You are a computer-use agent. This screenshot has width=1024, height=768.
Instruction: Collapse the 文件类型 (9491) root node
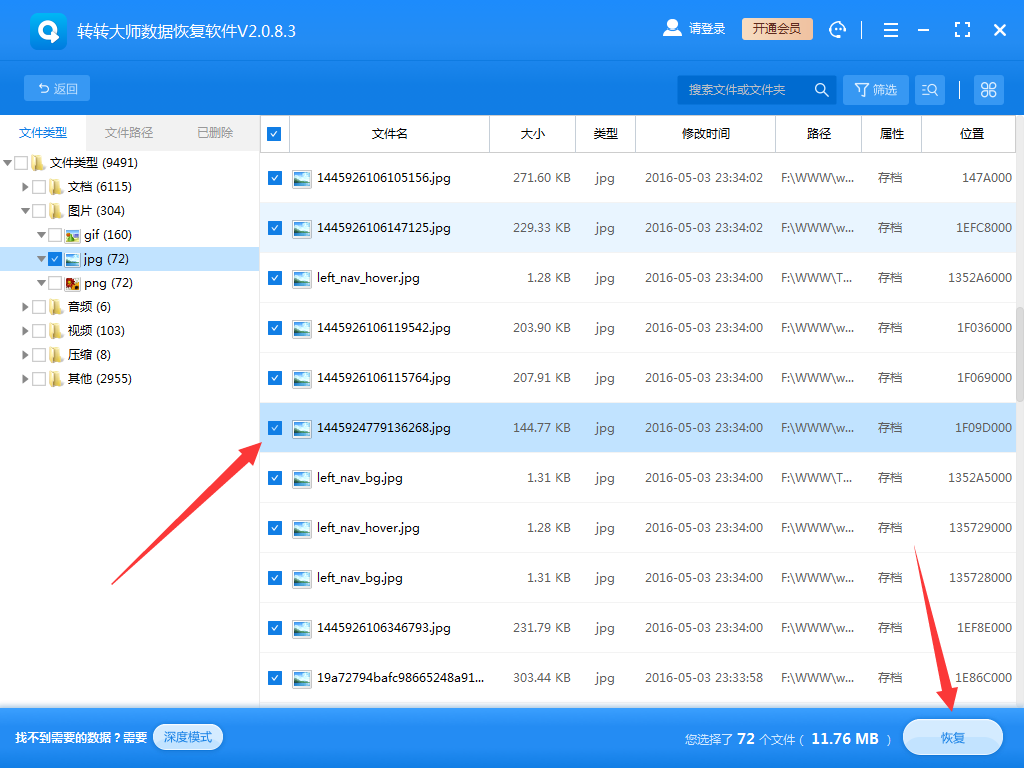(x=8, y=163)
